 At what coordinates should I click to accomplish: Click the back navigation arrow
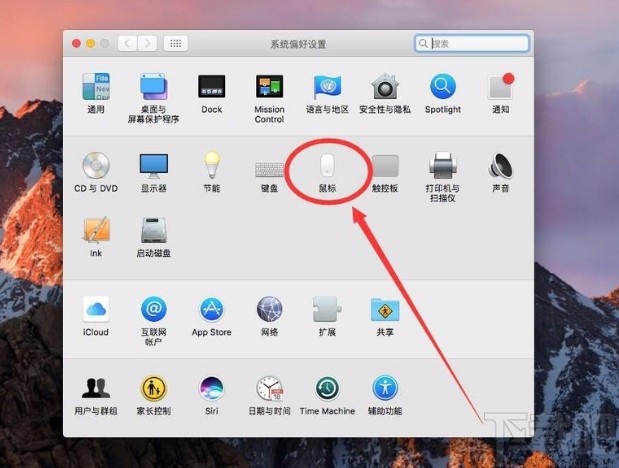click(x=127, y=44)
